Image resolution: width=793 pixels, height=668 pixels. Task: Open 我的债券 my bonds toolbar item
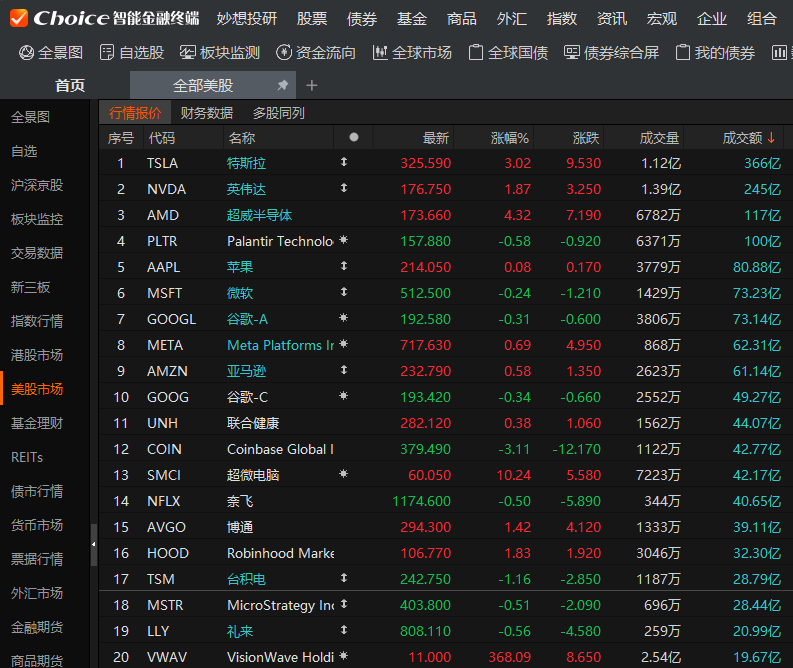click(715, 53)
